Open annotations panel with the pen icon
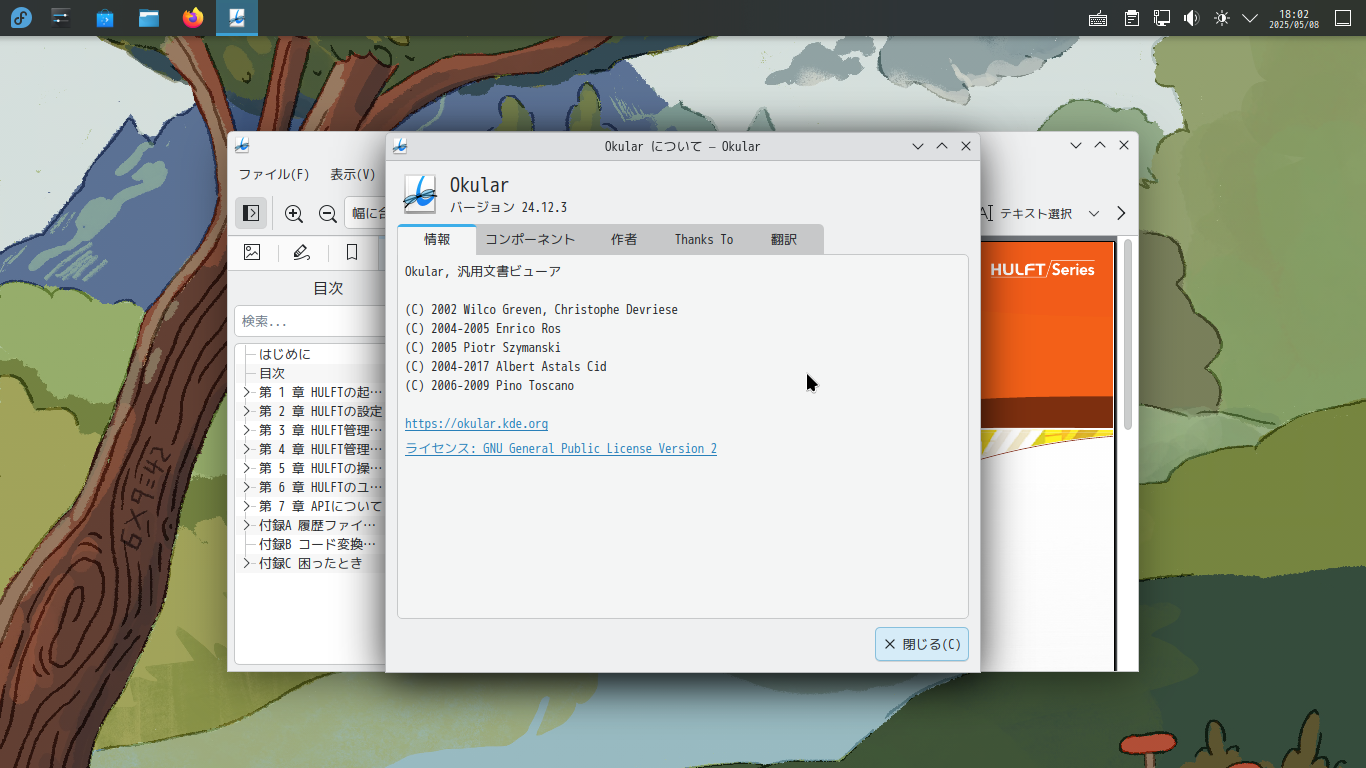This screenshot has width=1366, height=768. coord(302,253)
